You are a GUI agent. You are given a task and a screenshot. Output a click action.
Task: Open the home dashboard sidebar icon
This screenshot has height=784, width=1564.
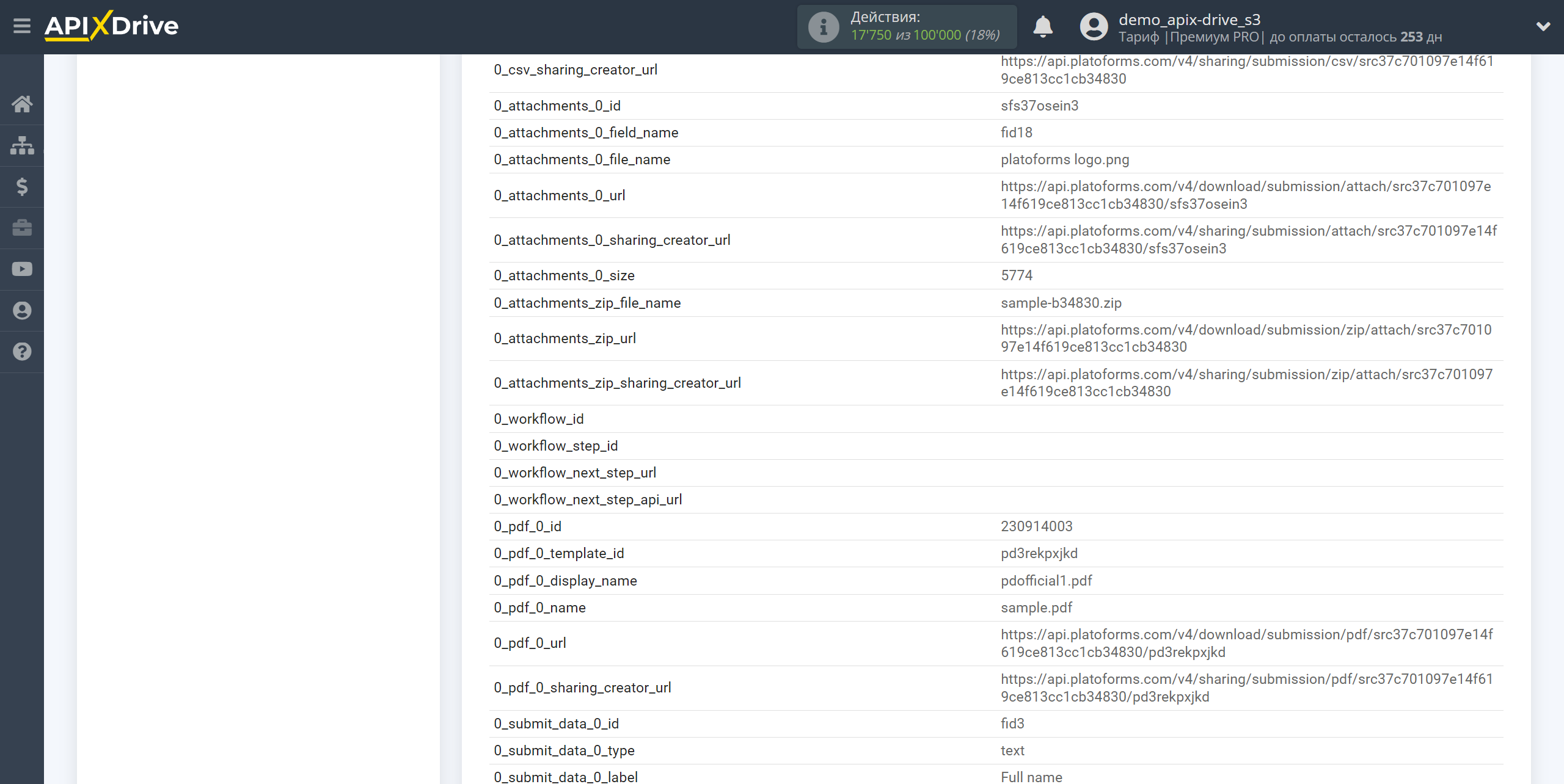[22, 104]
